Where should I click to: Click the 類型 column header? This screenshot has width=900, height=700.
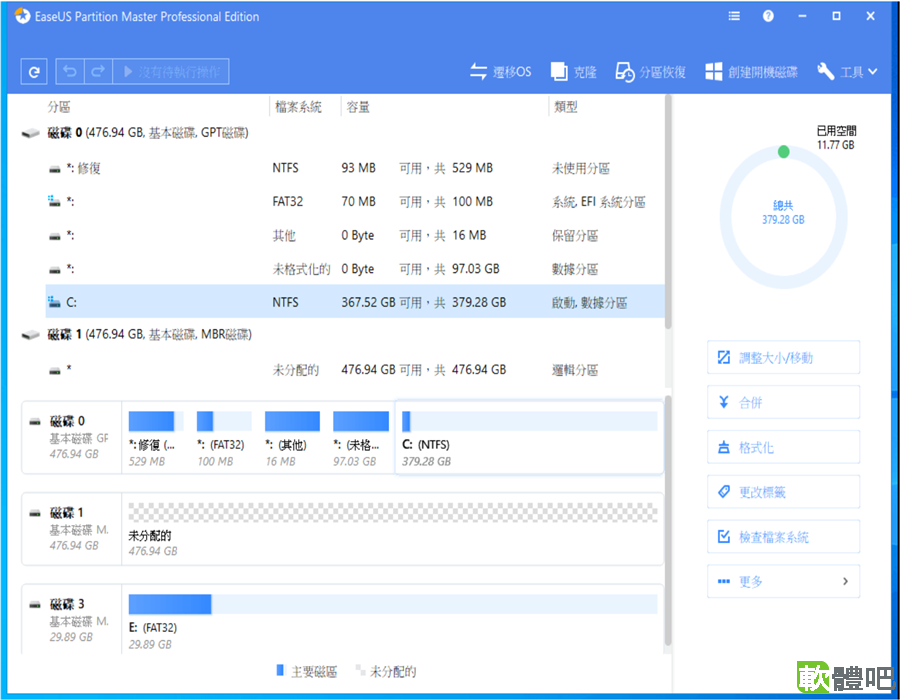coord(565,107)
